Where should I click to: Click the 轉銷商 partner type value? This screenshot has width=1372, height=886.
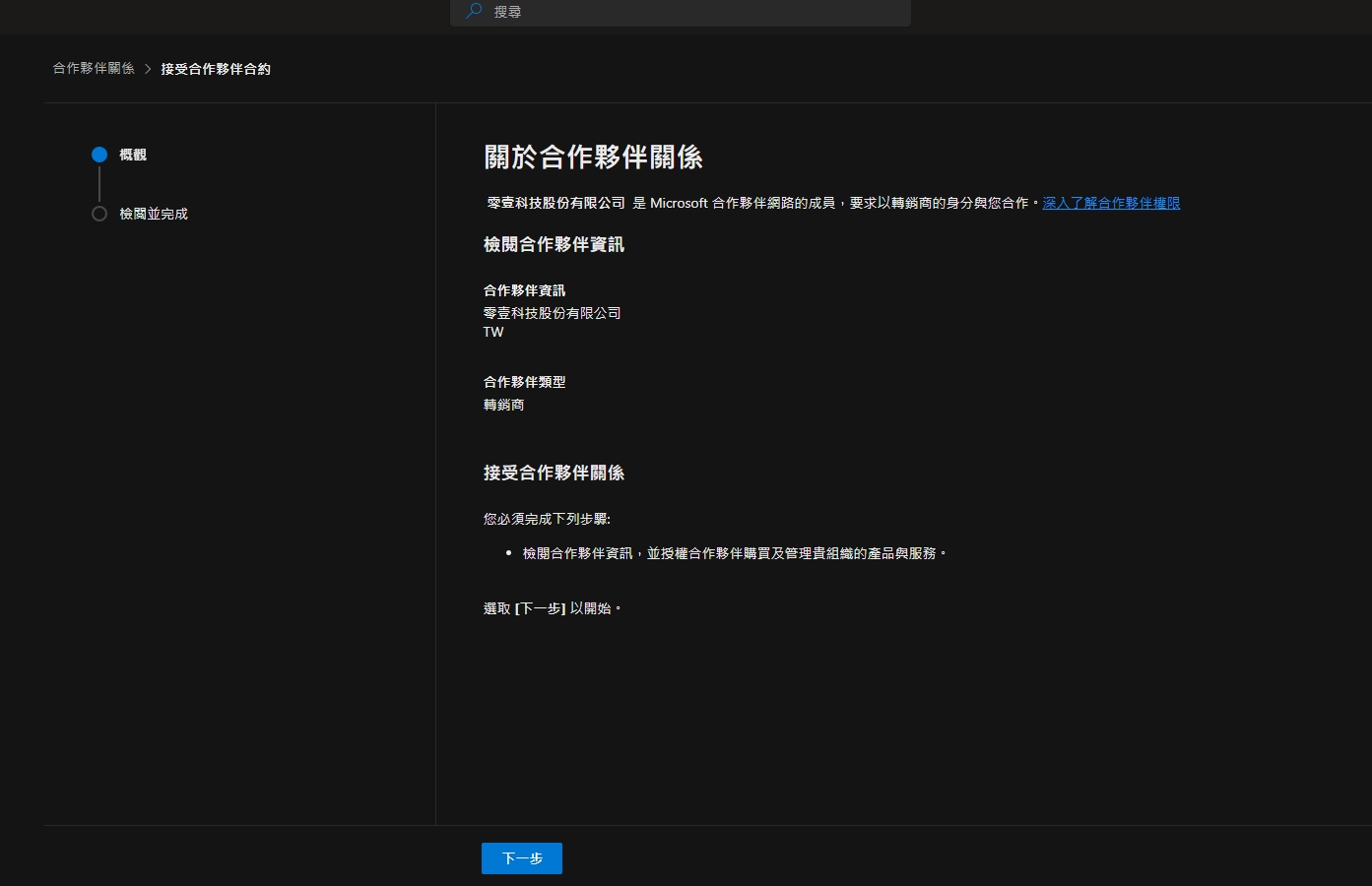click(x=503, y=405)
